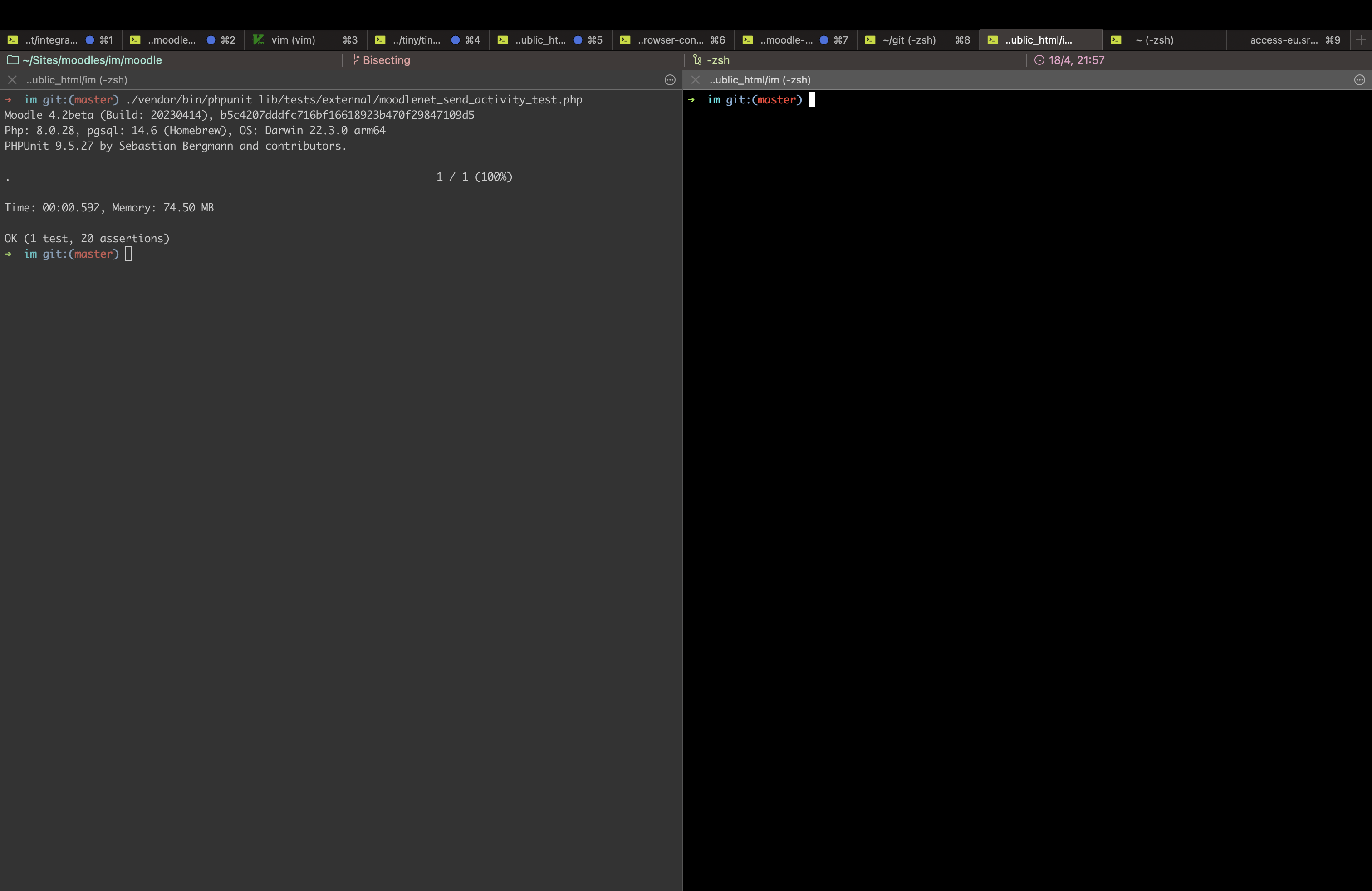The image size is (1372, 891).
Task: Open right pane options menu
Action: coord(1360,80)
